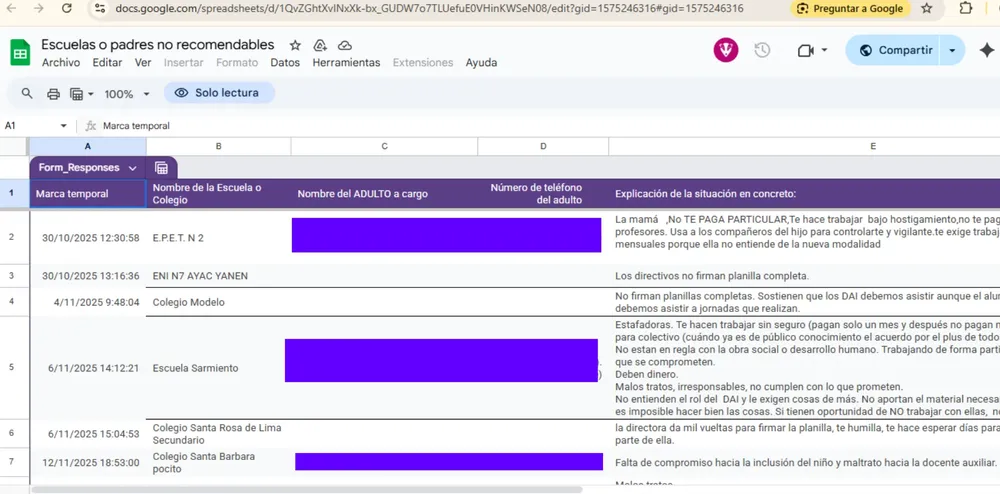
Task: Click the Solo lectura view-only badge
Action: (x=219, y=93)
